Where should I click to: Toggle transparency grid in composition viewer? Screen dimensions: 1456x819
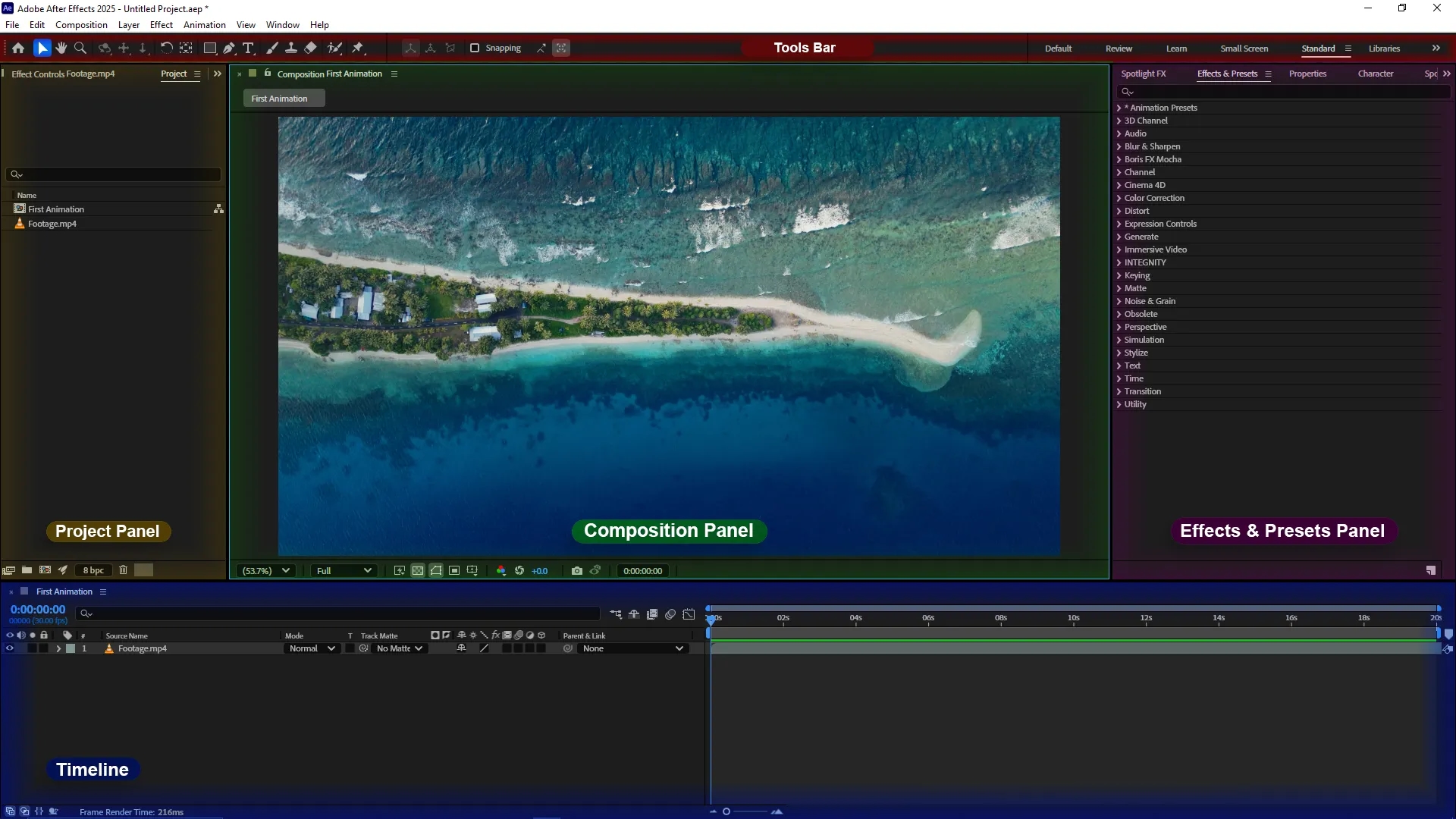pyautogui.click(x=418, y=571)
